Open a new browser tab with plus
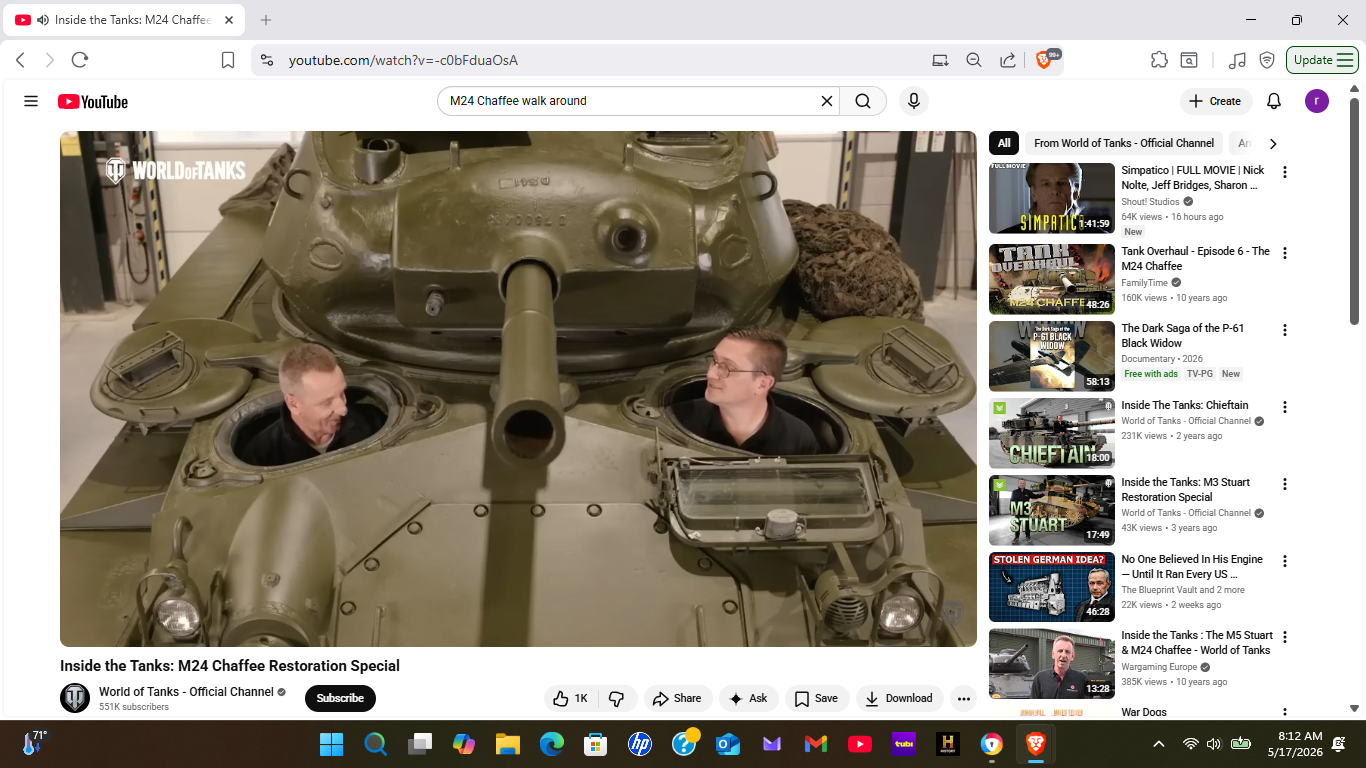 (266, 20)
